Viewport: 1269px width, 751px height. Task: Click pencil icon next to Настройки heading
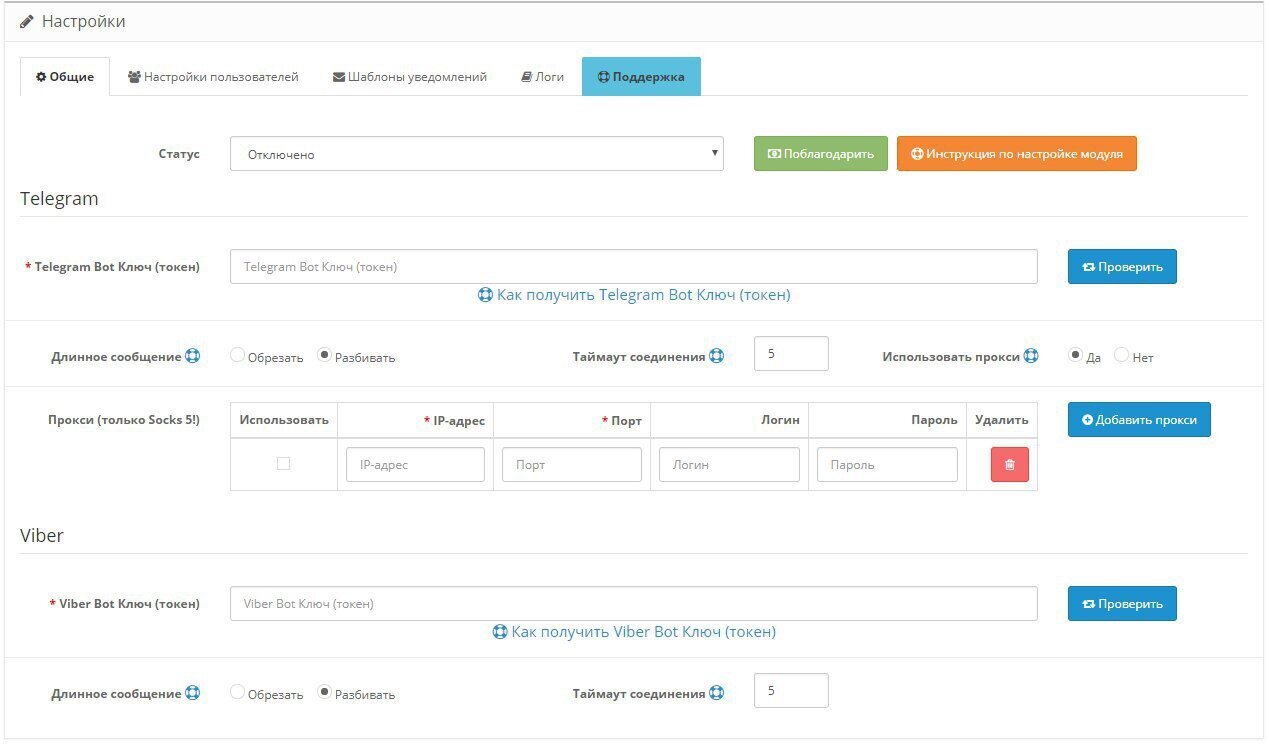[x=27, y=21]
